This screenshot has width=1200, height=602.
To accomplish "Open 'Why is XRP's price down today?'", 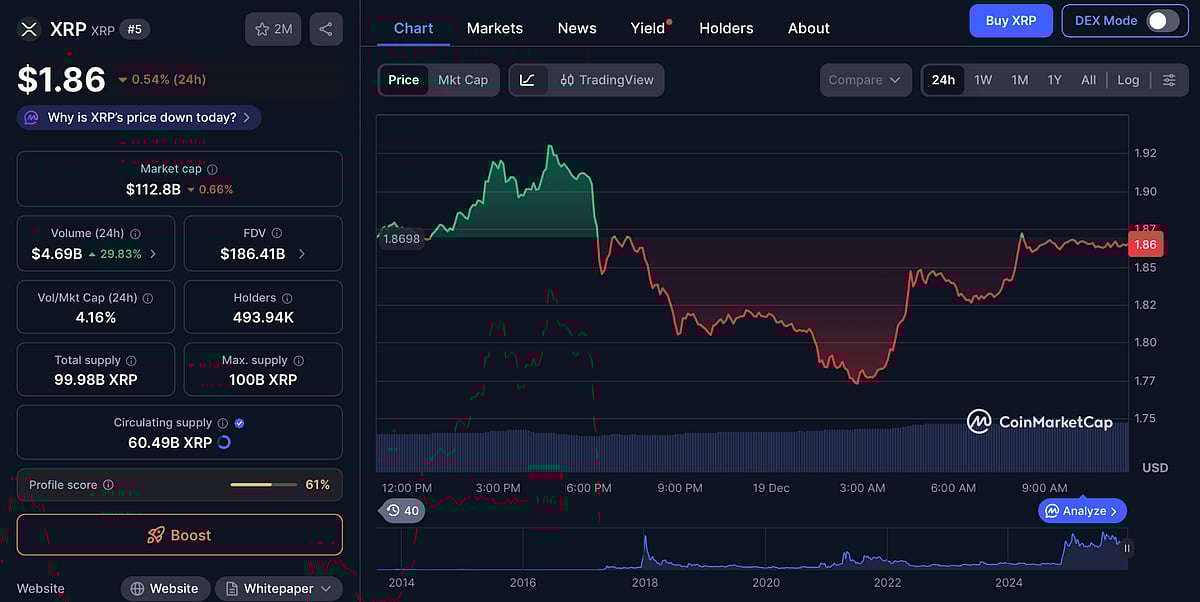I will tap(138, 117).
